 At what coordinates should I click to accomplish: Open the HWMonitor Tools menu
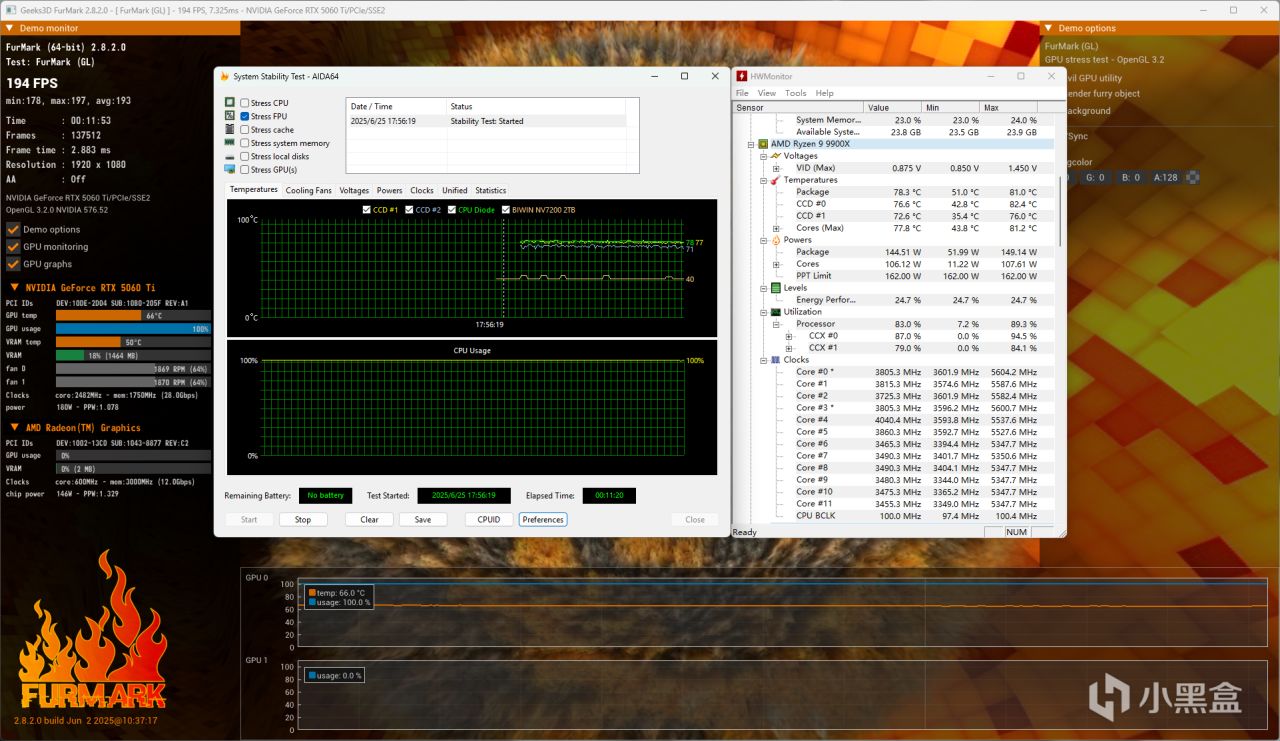click(x=796, y=93)
